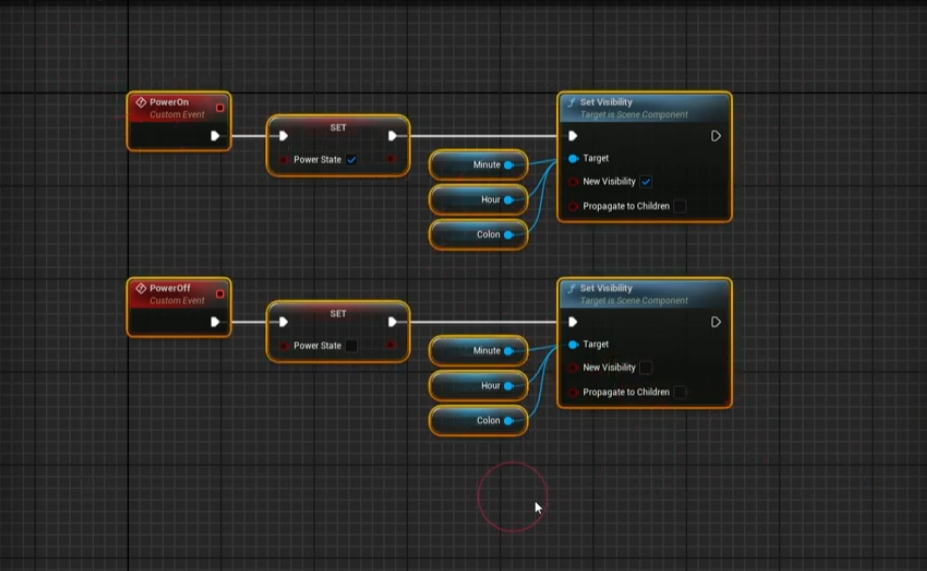The height and width of the screenshot is (571, 927).
Task: Select the SET node header in the PowerOff chain
Action: (x=338, y=313)
